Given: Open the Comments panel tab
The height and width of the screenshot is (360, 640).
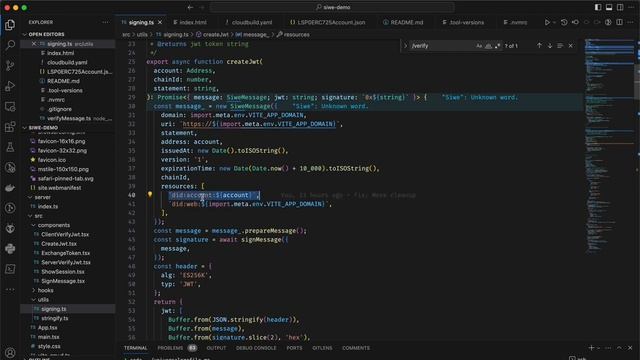Looking at the screenshot, I should tap(356, 348).
